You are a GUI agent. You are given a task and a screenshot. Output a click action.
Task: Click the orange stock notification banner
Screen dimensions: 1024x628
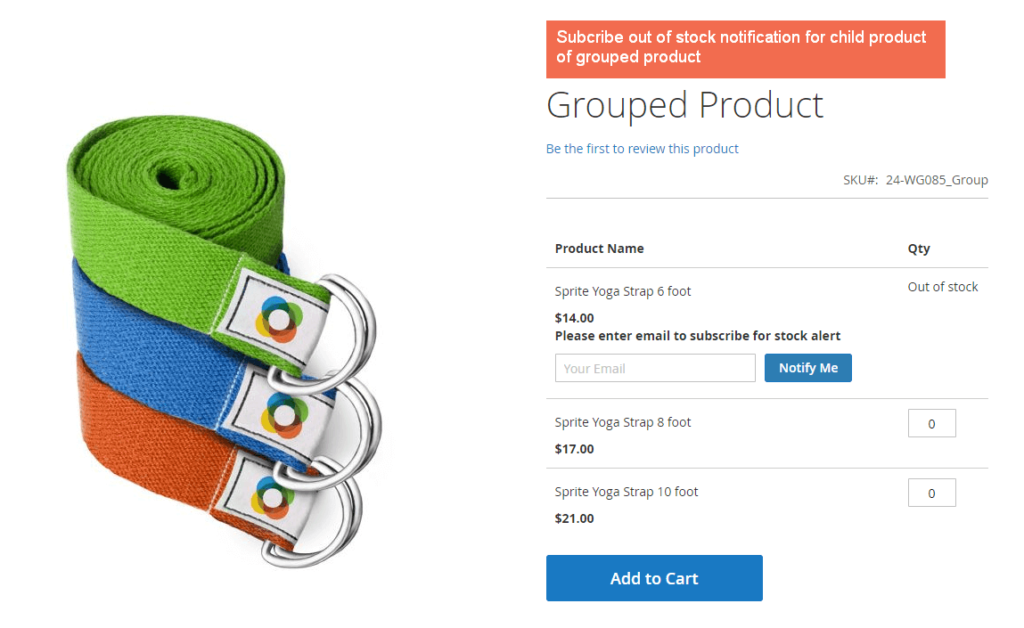[x=745, y=48]
